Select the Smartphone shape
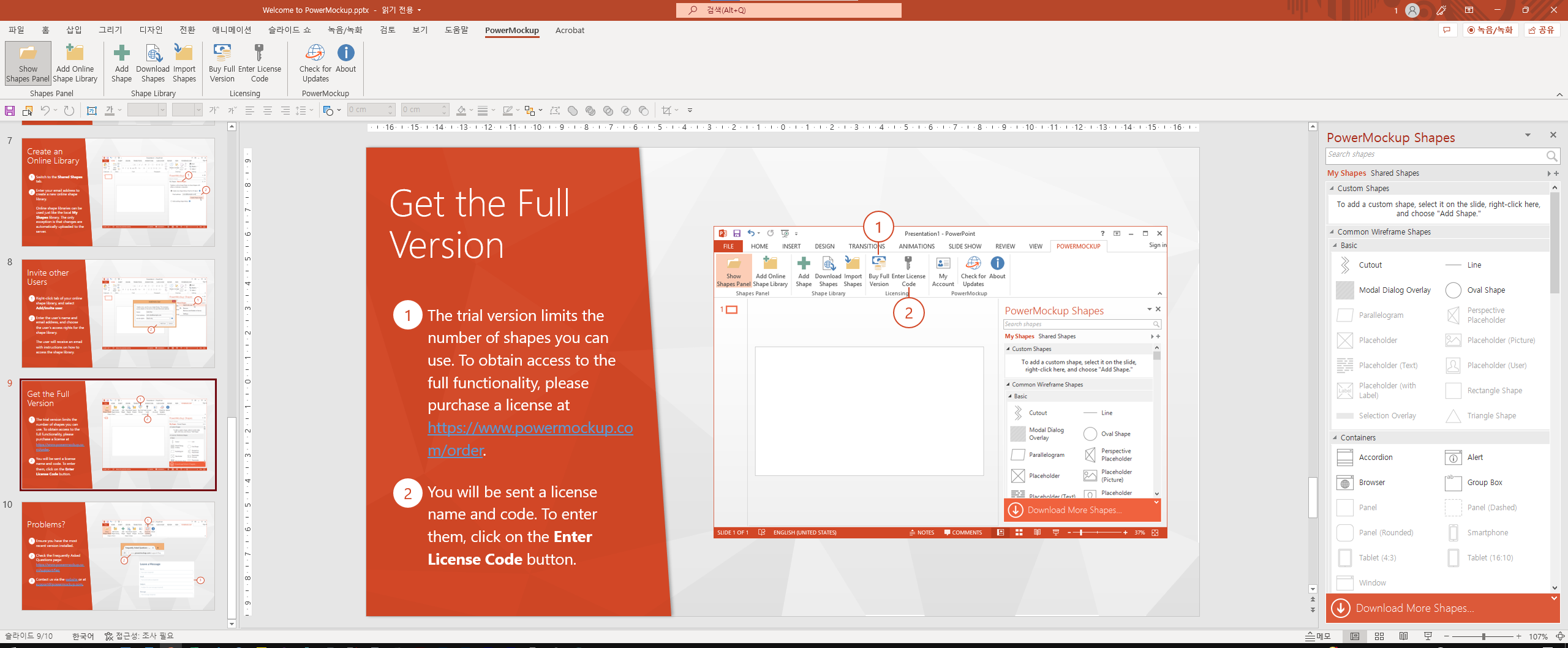 point(1476,533)
